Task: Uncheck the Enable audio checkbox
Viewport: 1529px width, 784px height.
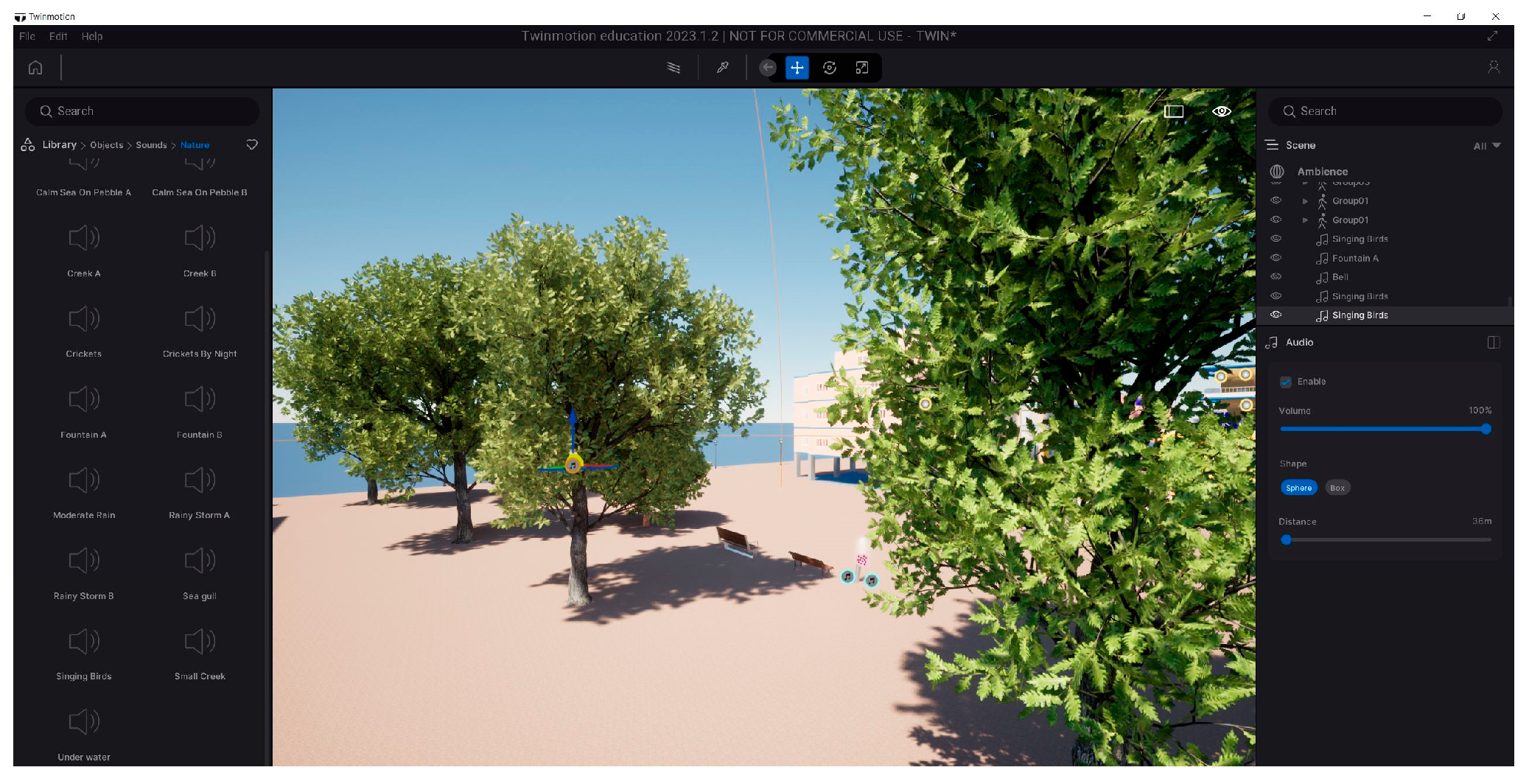Action: [x=1286, y=382]
